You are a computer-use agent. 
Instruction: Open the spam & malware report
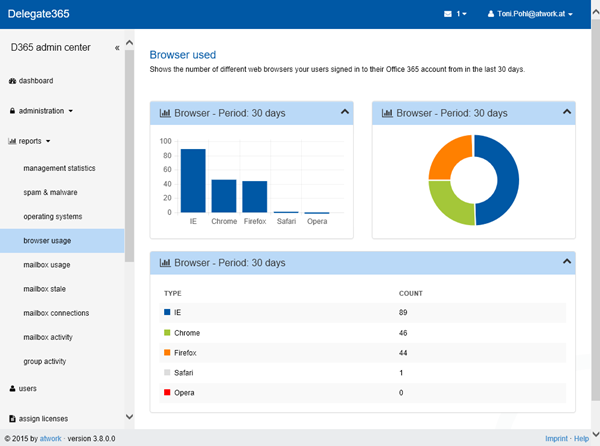(50, 192)
